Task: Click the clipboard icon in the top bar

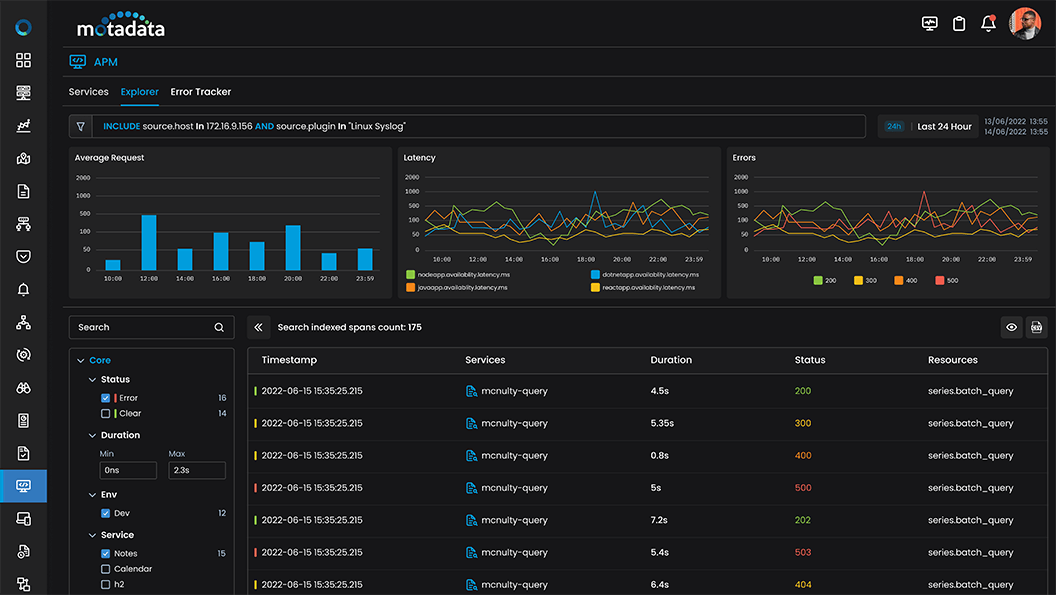Action: click(959, 23)
